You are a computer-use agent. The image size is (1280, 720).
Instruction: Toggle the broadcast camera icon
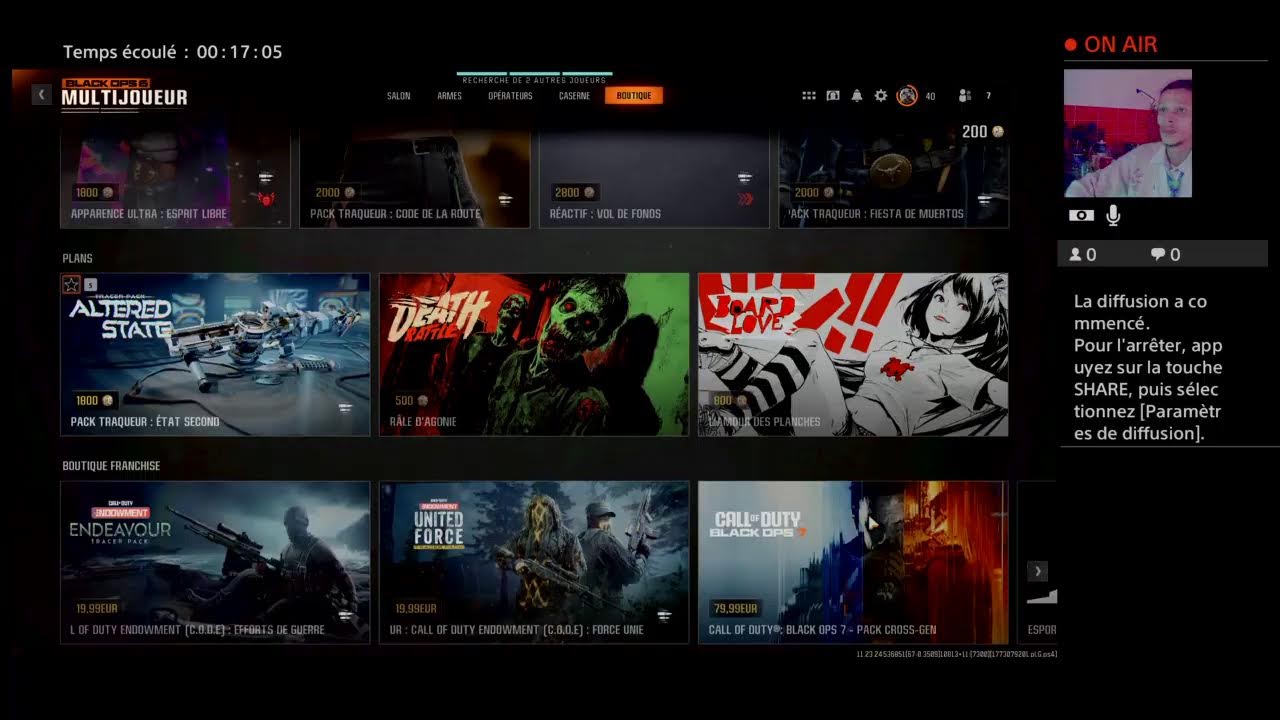1081,215
